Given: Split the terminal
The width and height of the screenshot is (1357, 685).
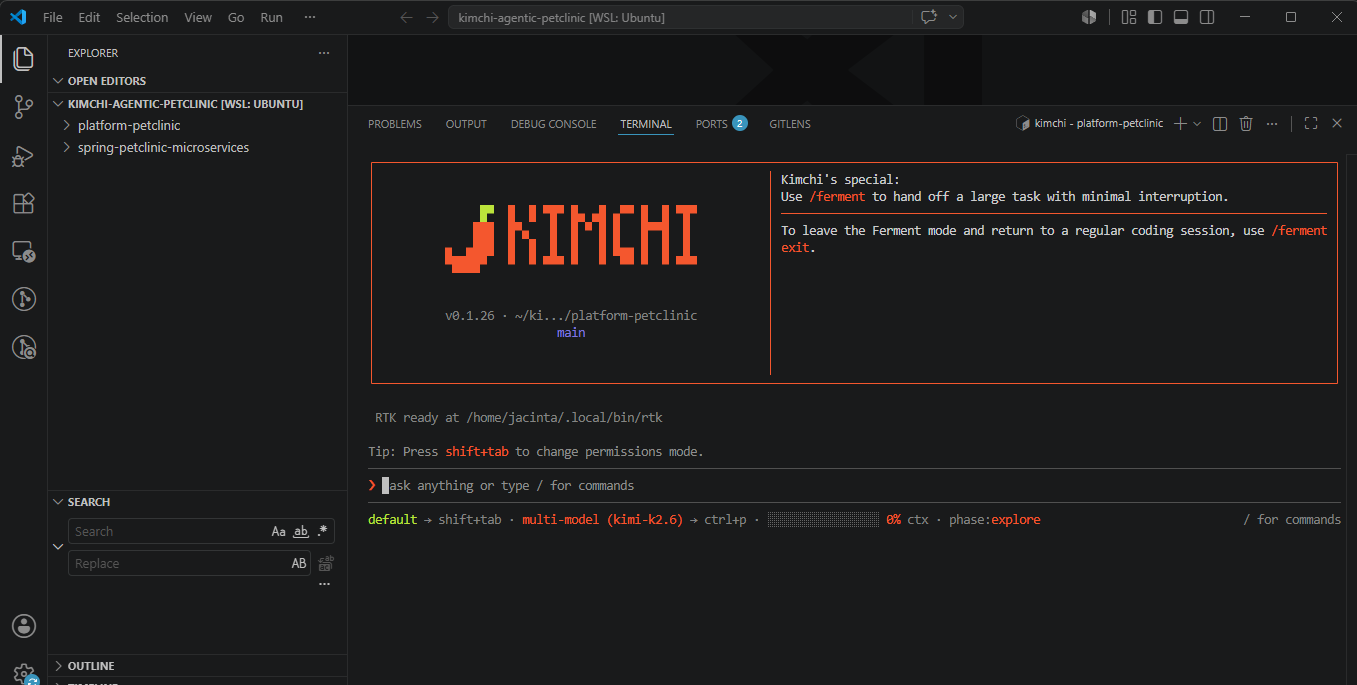Looking at the screenshot, I should tap(1220, 124).
